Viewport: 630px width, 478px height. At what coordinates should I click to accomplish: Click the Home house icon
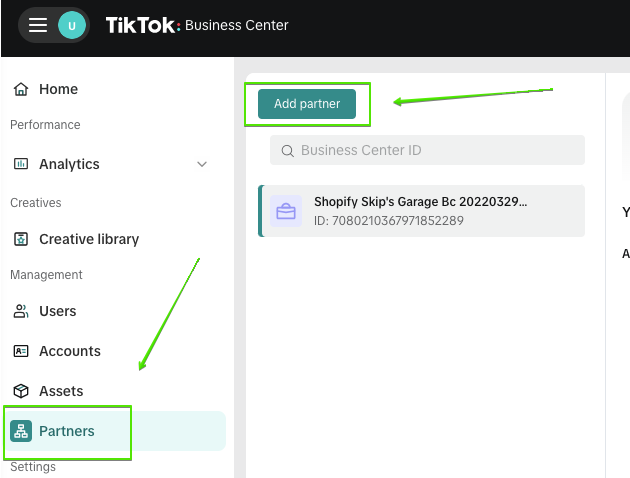point(21,89)
